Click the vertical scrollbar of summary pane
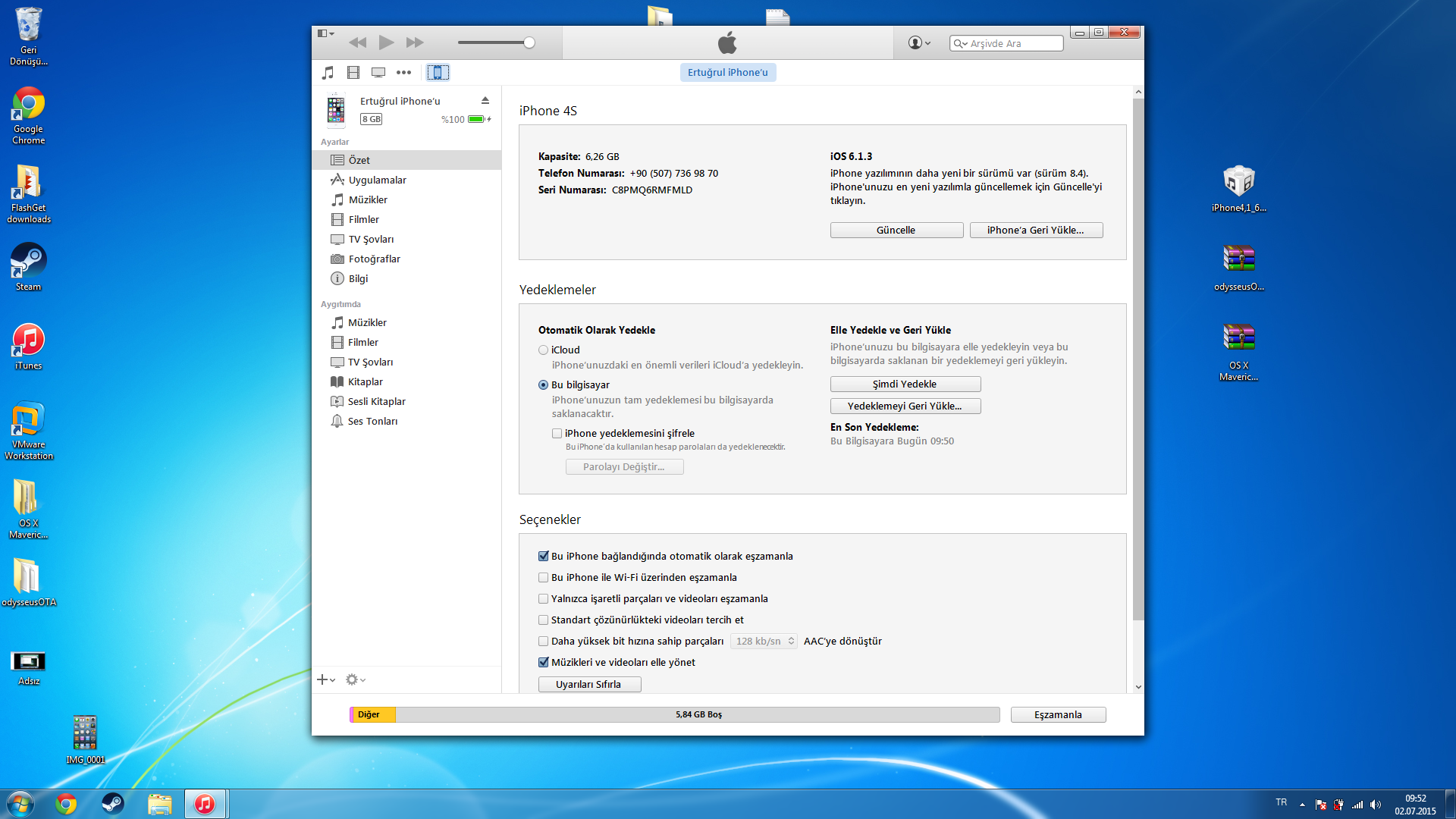The width and height of the screenshot is (1456, 819). point(1138,358)
